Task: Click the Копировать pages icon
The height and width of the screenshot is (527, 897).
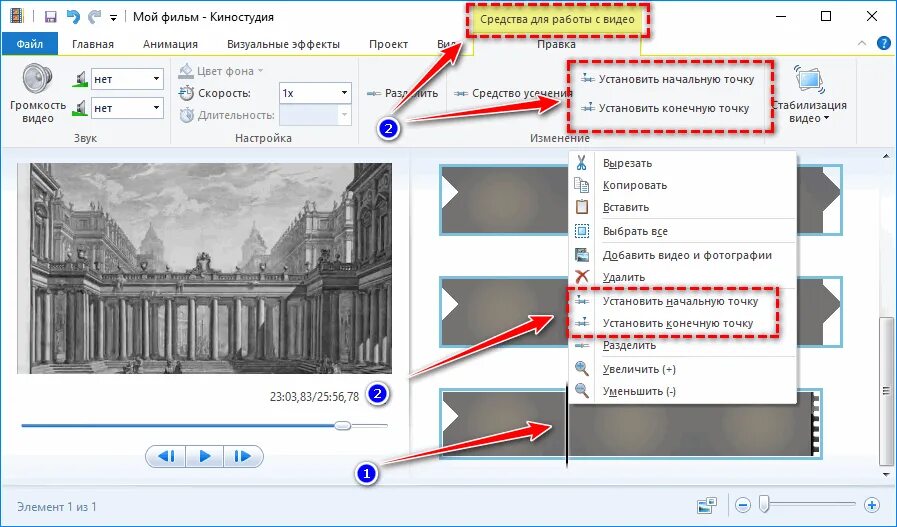Action: pos(582,185)
